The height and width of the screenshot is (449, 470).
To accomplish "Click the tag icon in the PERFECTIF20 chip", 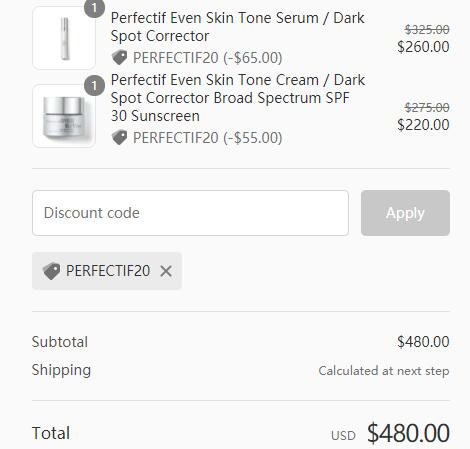I will (51, 271).
